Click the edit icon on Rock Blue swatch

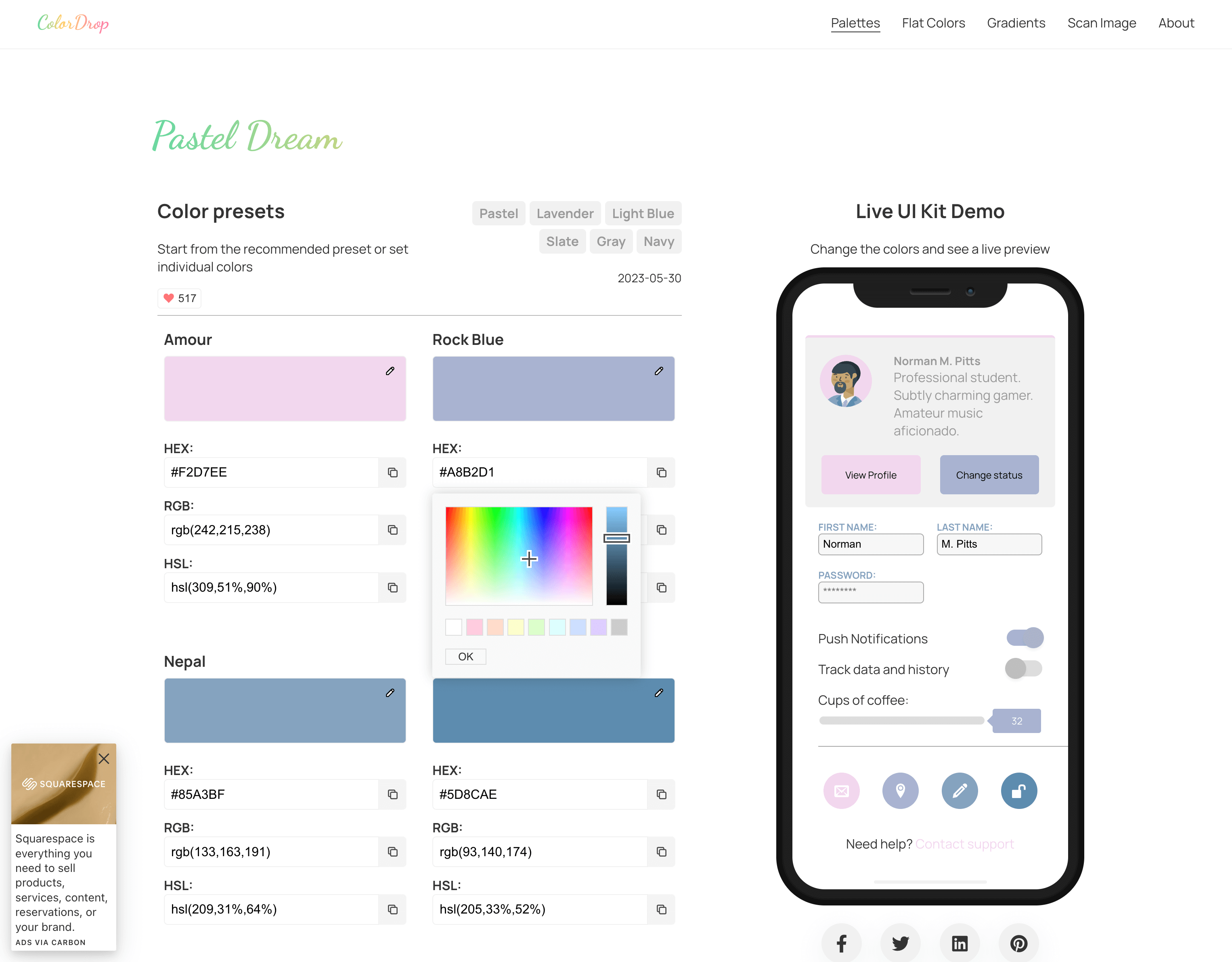pos(659,371)
